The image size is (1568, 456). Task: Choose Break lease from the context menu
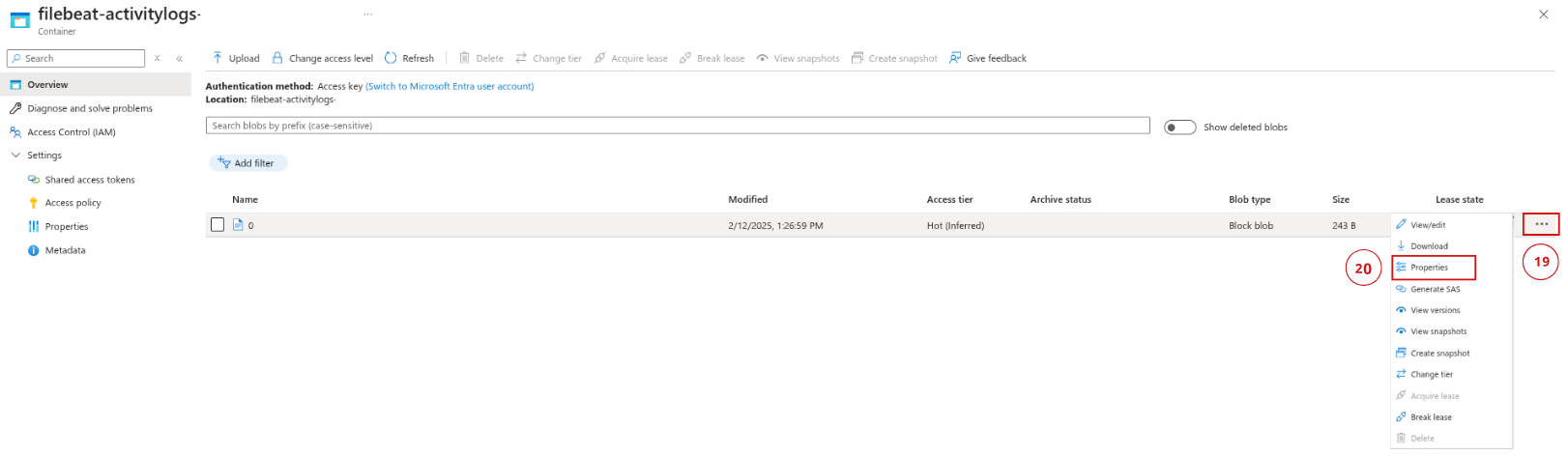click(1452, 417)
